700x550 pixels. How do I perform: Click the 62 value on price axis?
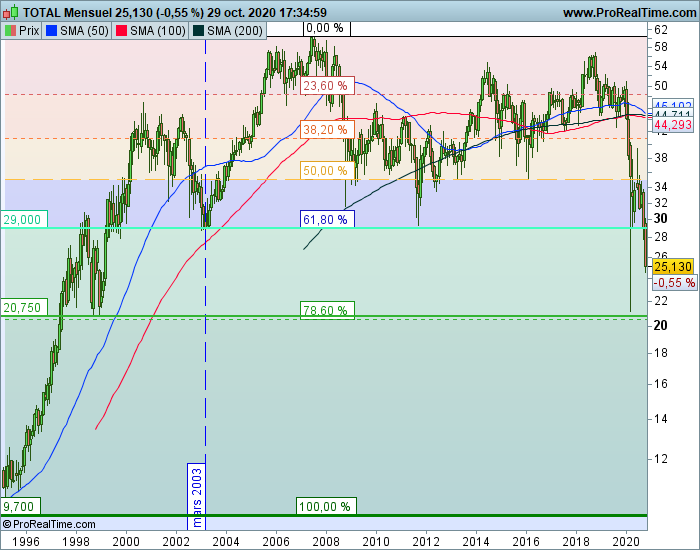pos(661,30)
